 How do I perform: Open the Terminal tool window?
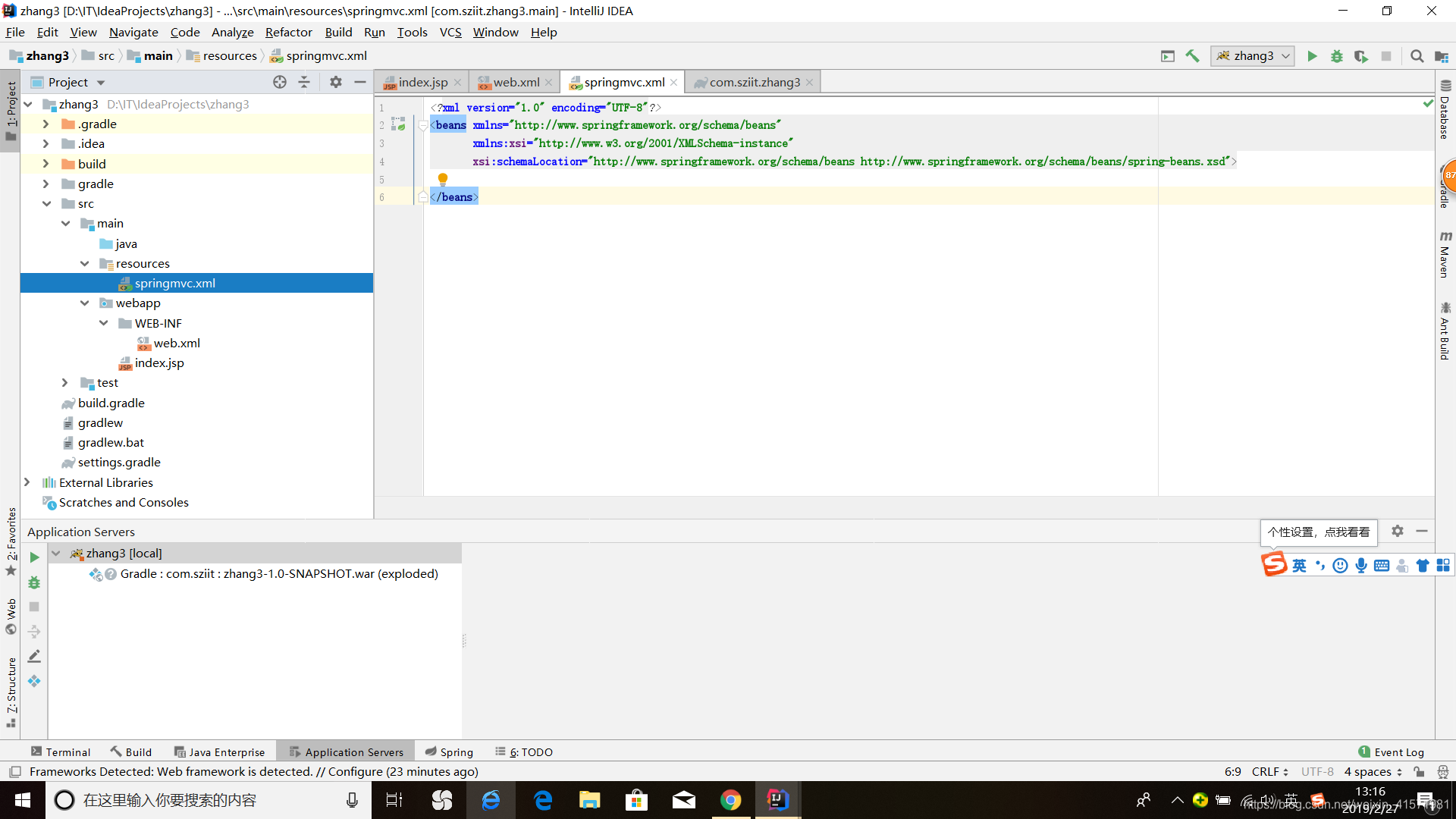pyautogui.click(x=61, y=752)
